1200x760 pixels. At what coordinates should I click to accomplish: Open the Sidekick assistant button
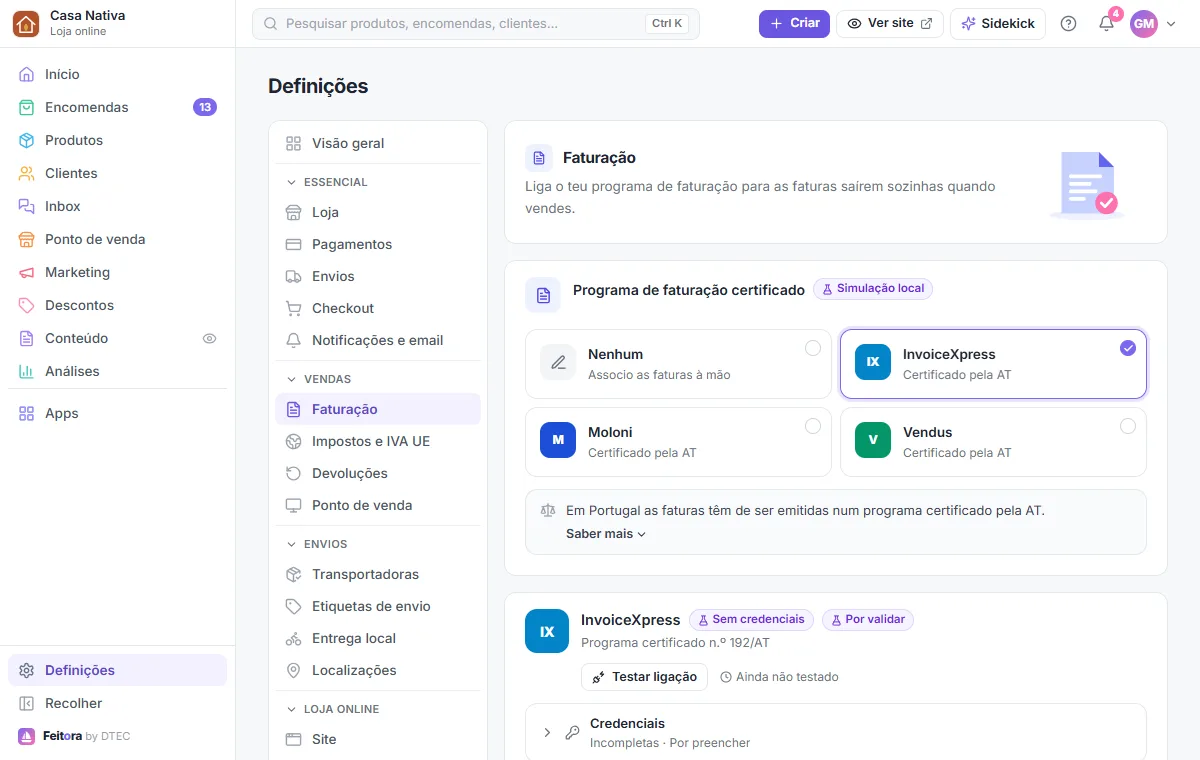[x=998, y=23]
